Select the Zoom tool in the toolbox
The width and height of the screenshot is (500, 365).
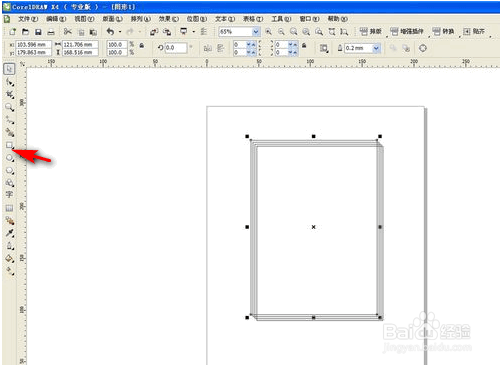tap(9, 107)
